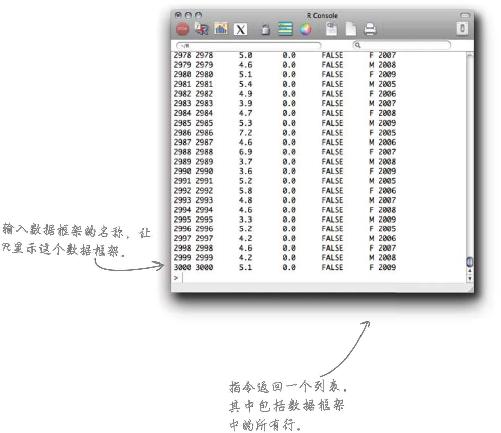501x433 pixels.
Task: Show the command history panel icon
Action: coord(285,29)
